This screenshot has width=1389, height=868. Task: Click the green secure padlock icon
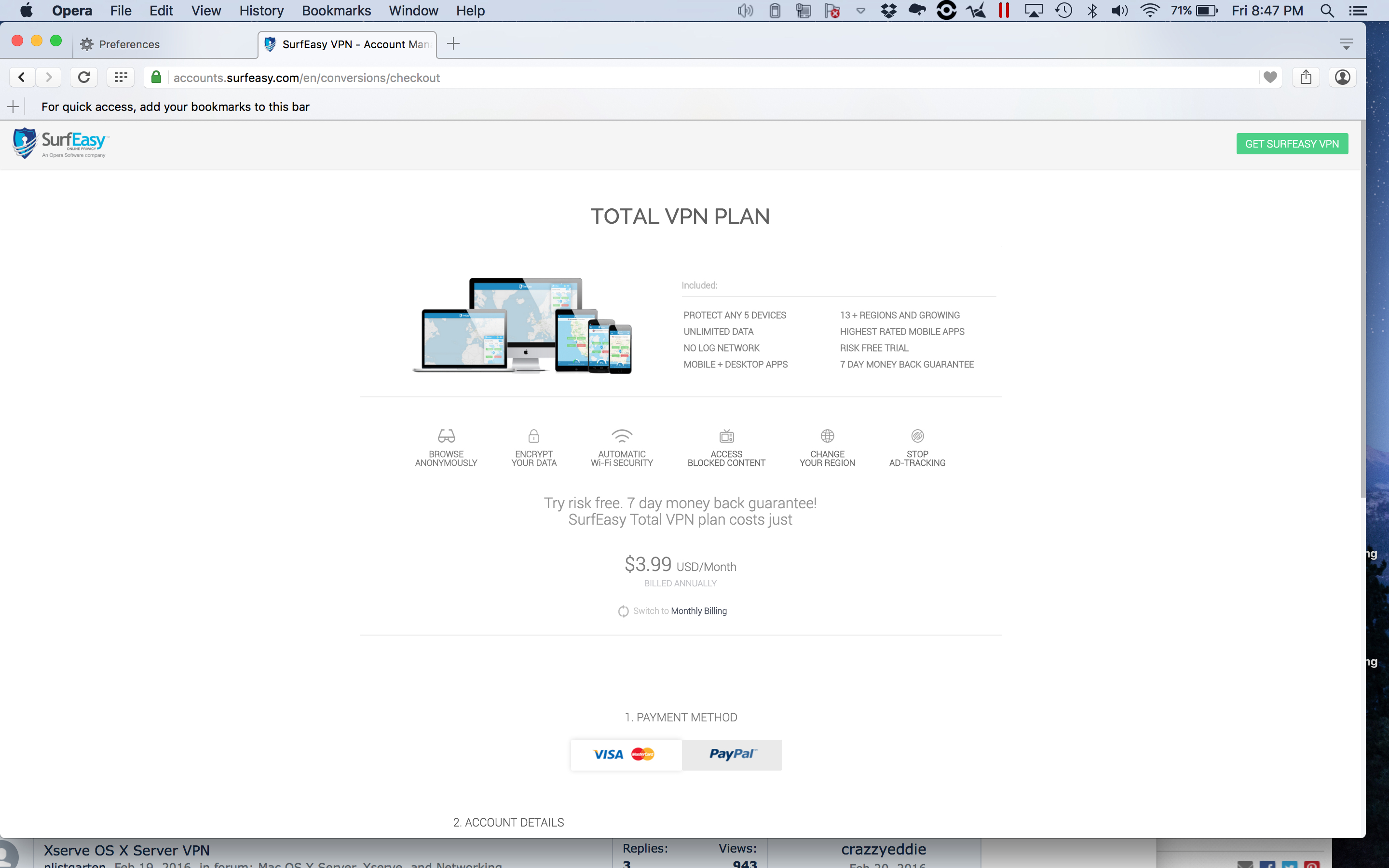pos(156,77)
